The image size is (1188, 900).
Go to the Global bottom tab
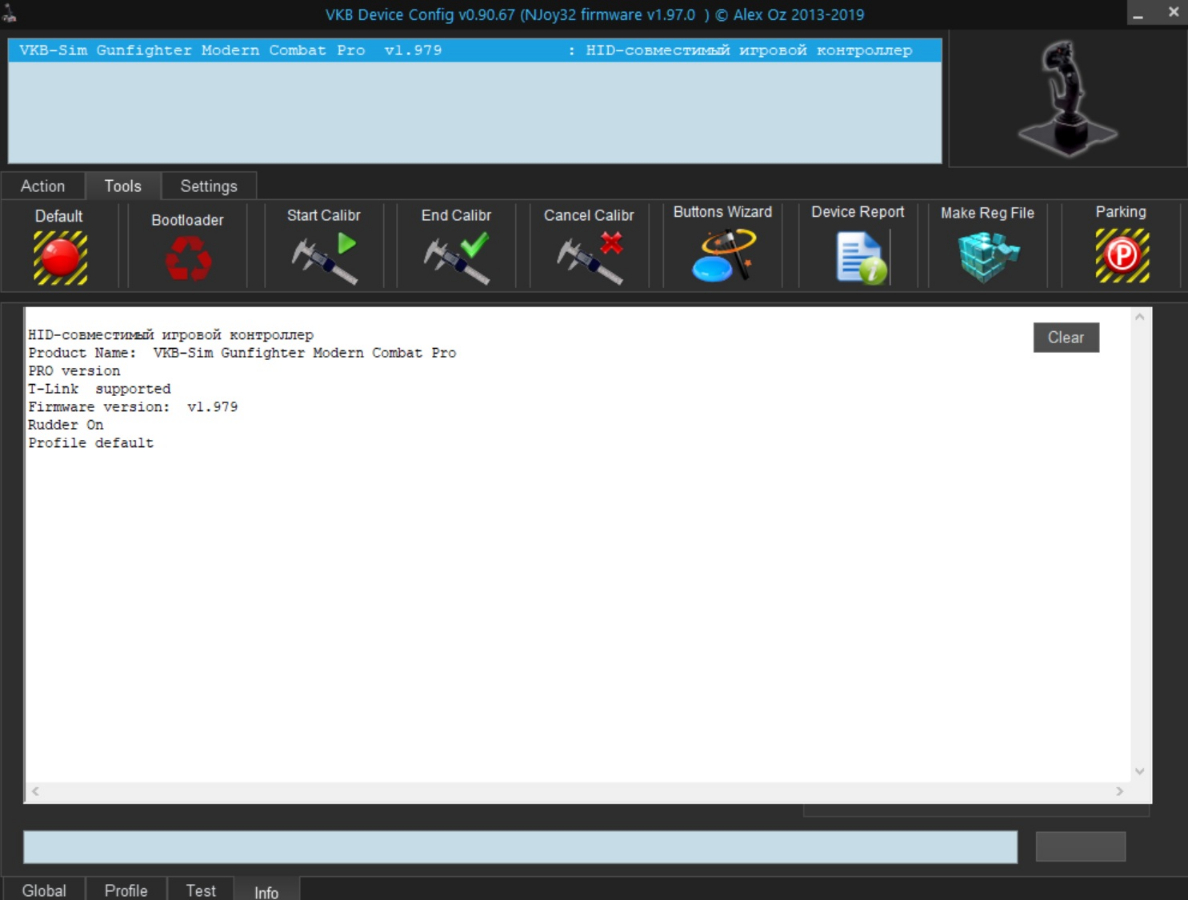coord(44,890)
